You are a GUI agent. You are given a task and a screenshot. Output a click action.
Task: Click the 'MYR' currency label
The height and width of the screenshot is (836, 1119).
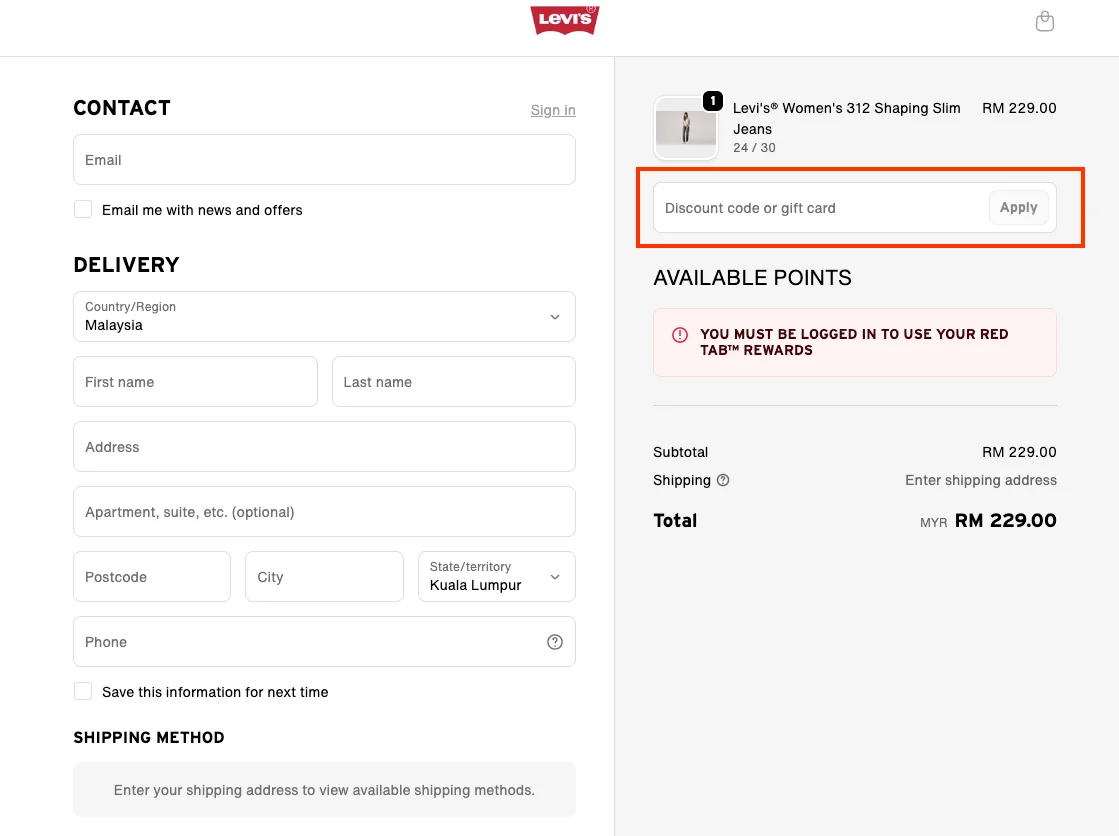pyautogui.click(x=933, y=523)
